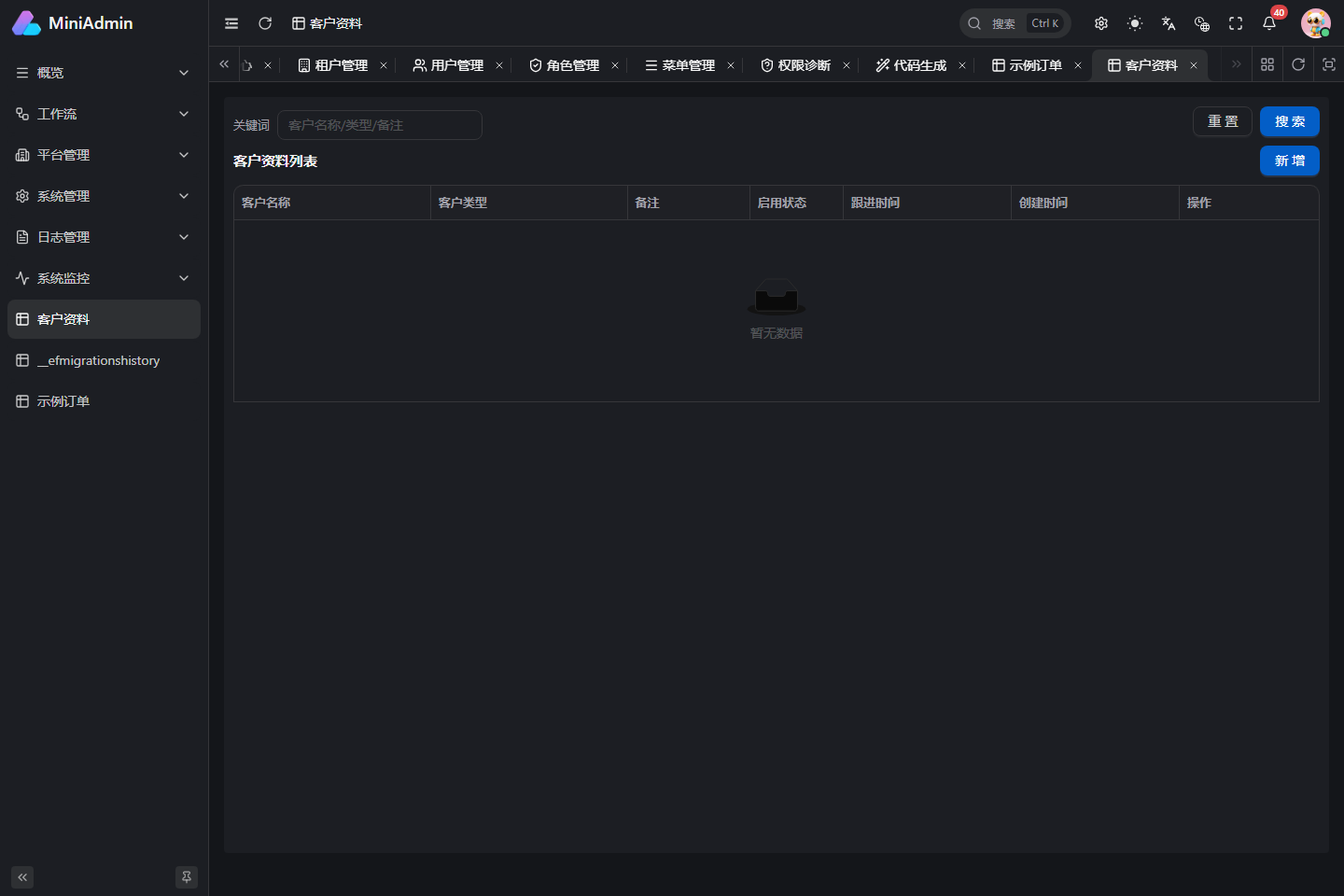The height and width of the screenshot is (896, 1344).
Task: Click the partially hidden first tab icon
Action: 247,65
